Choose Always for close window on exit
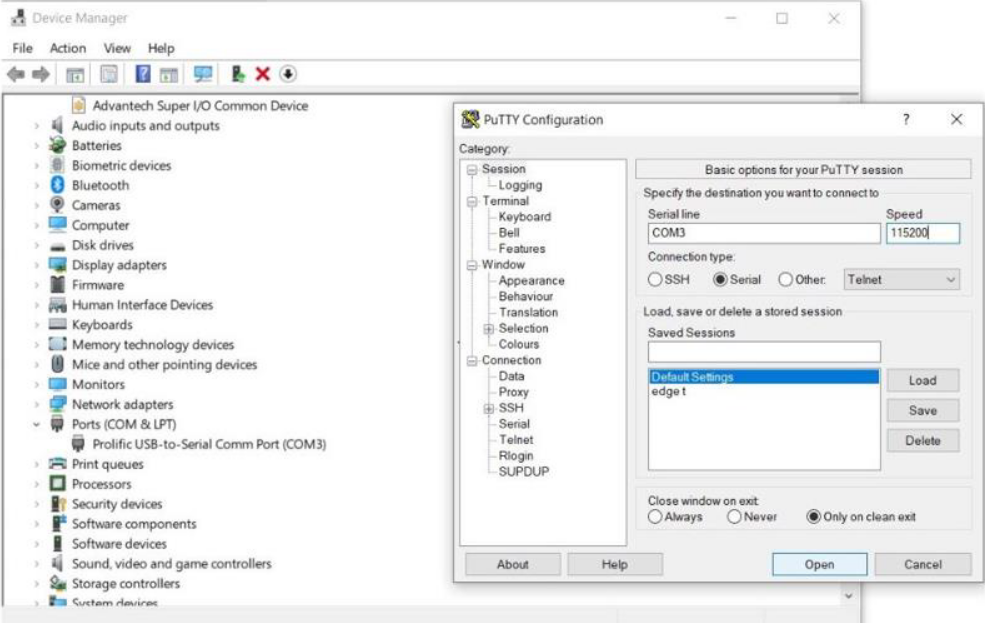This screenshot has width=985, height=623. (655, 517)
